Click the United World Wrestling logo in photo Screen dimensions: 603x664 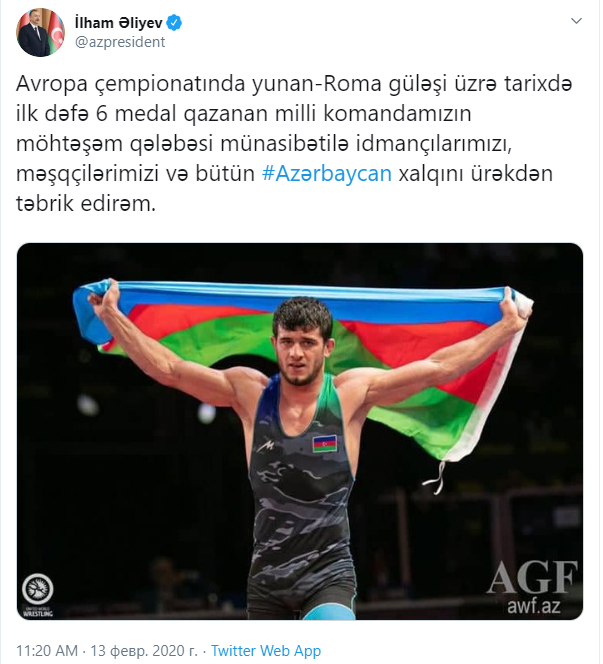pyautogui.click(x=38, y=595)
